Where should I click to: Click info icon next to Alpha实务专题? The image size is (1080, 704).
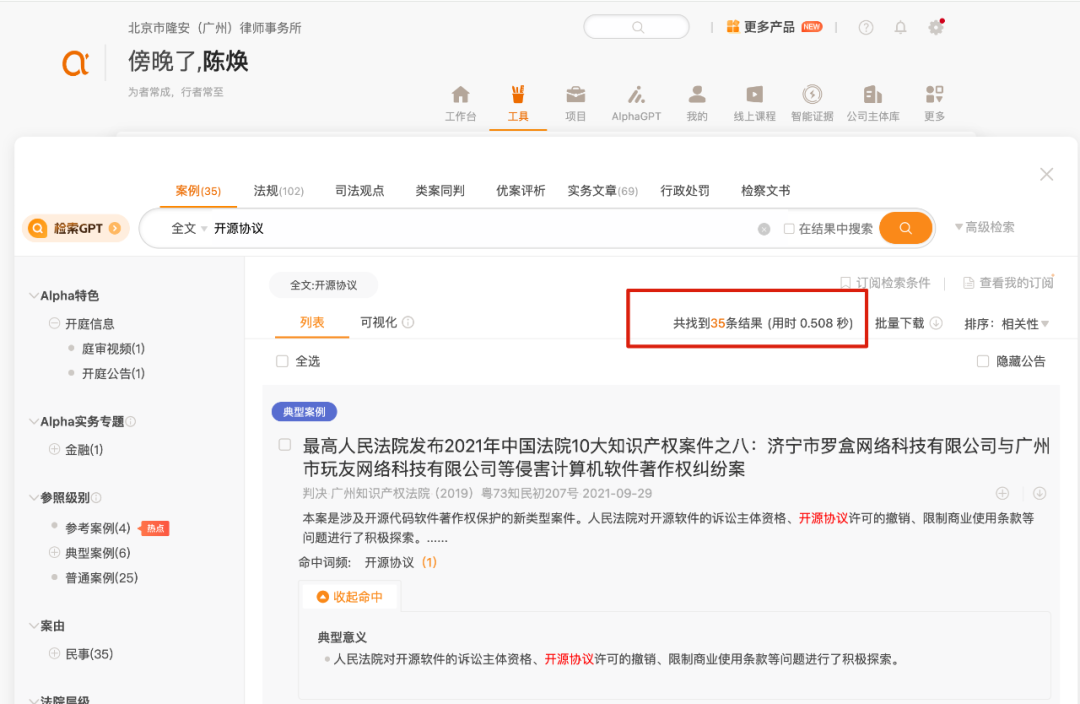click(x=131, y=422)
